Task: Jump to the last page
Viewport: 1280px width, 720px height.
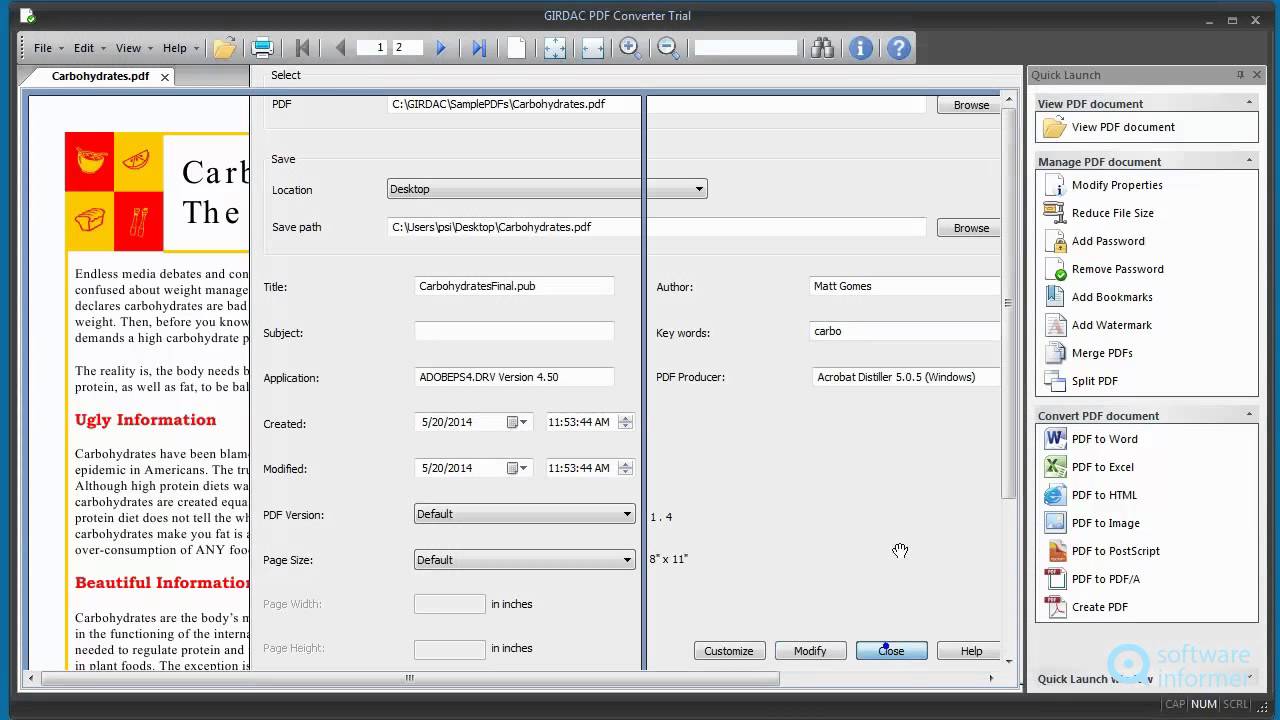Action: pos(479,47)
